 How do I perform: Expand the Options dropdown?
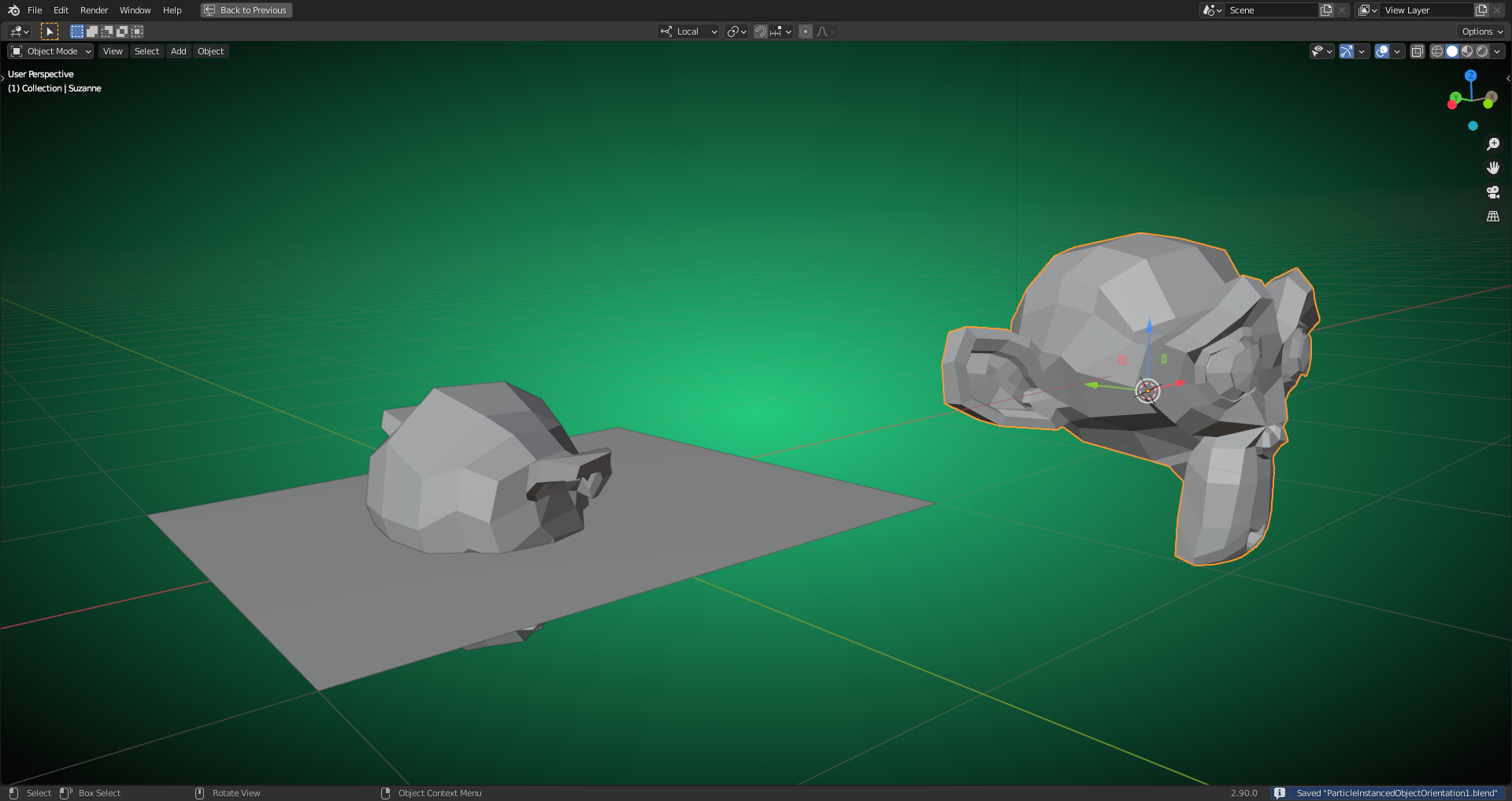1482,32
